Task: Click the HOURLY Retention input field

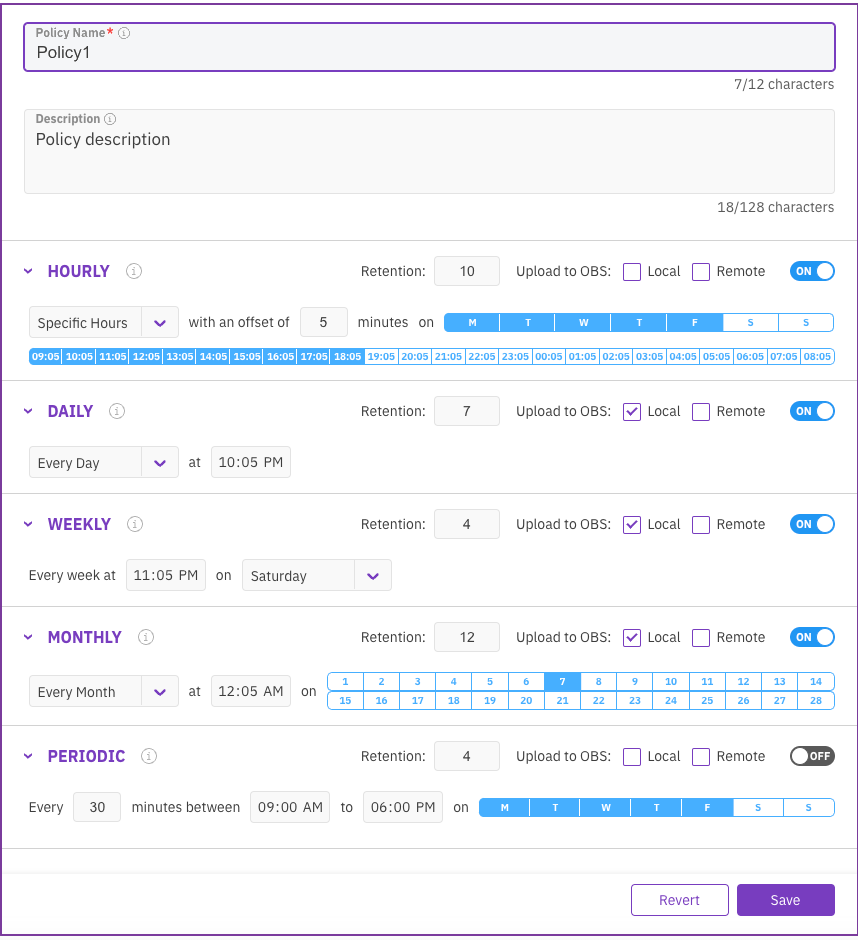Action: (x=467, y=271)
